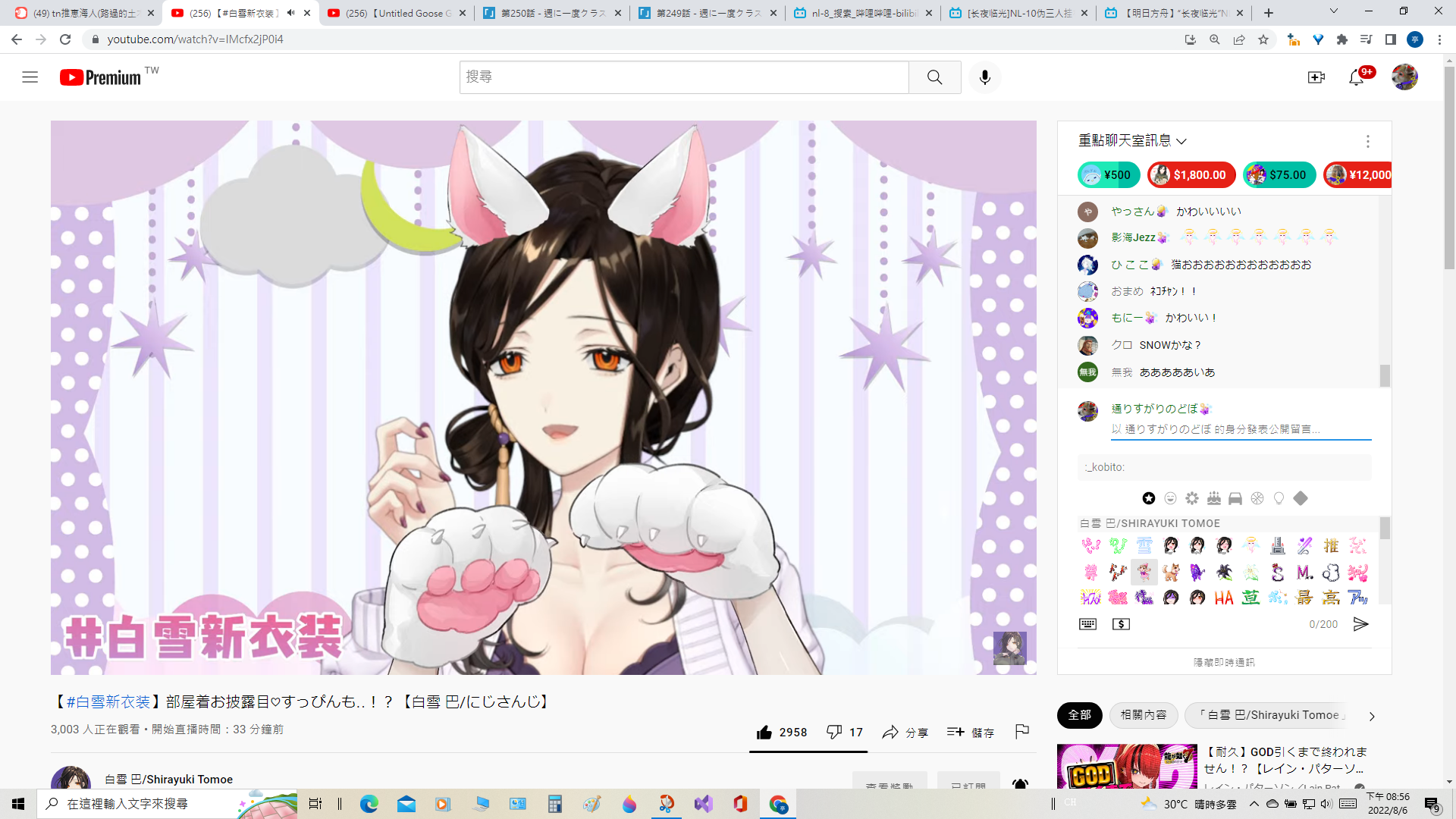Open live chat three-dot options menu
1456x819 pixels.
[1367, 141]
